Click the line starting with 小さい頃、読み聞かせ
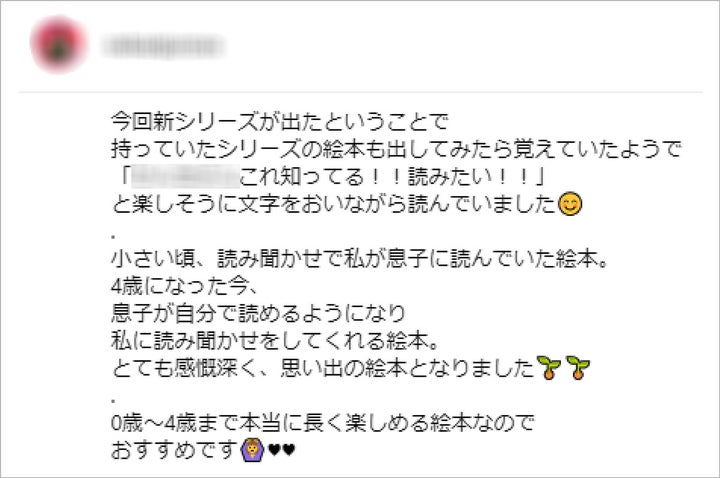The width and height of the screenshot is (720, 478). [x=360, y=259]
